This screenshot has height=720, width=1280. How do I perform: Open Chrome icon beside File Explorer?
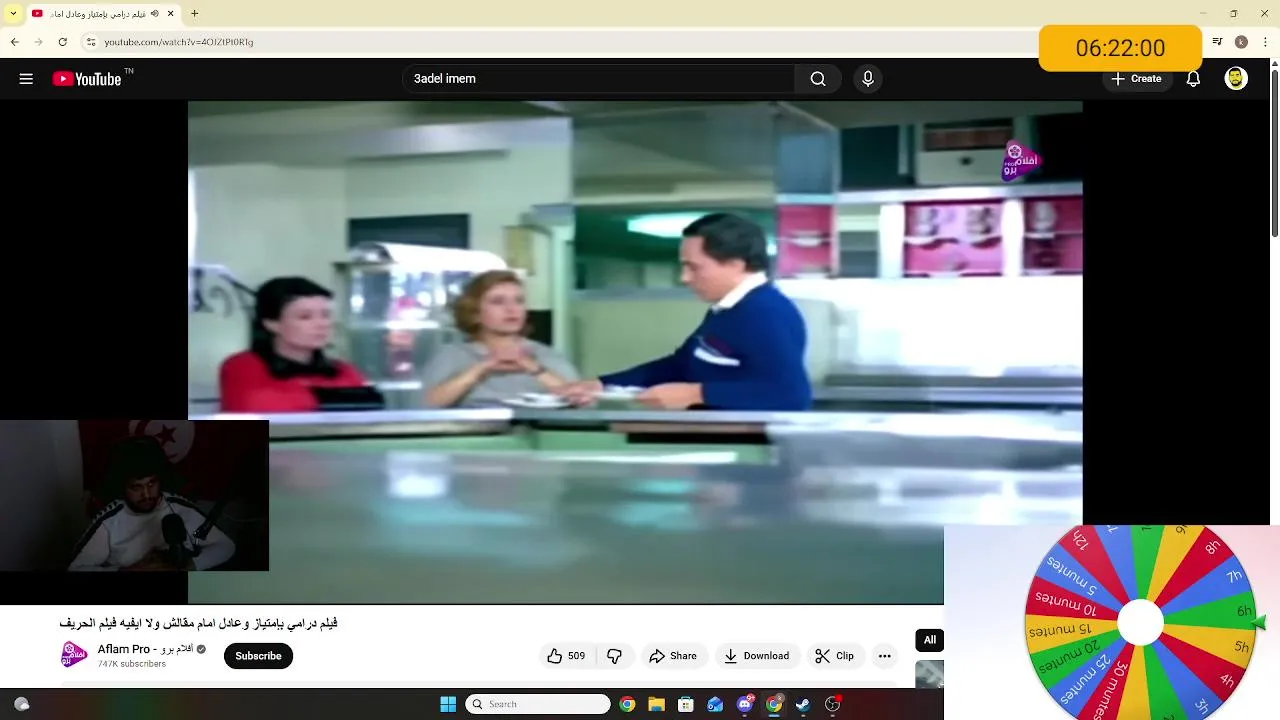coord(627,704)
